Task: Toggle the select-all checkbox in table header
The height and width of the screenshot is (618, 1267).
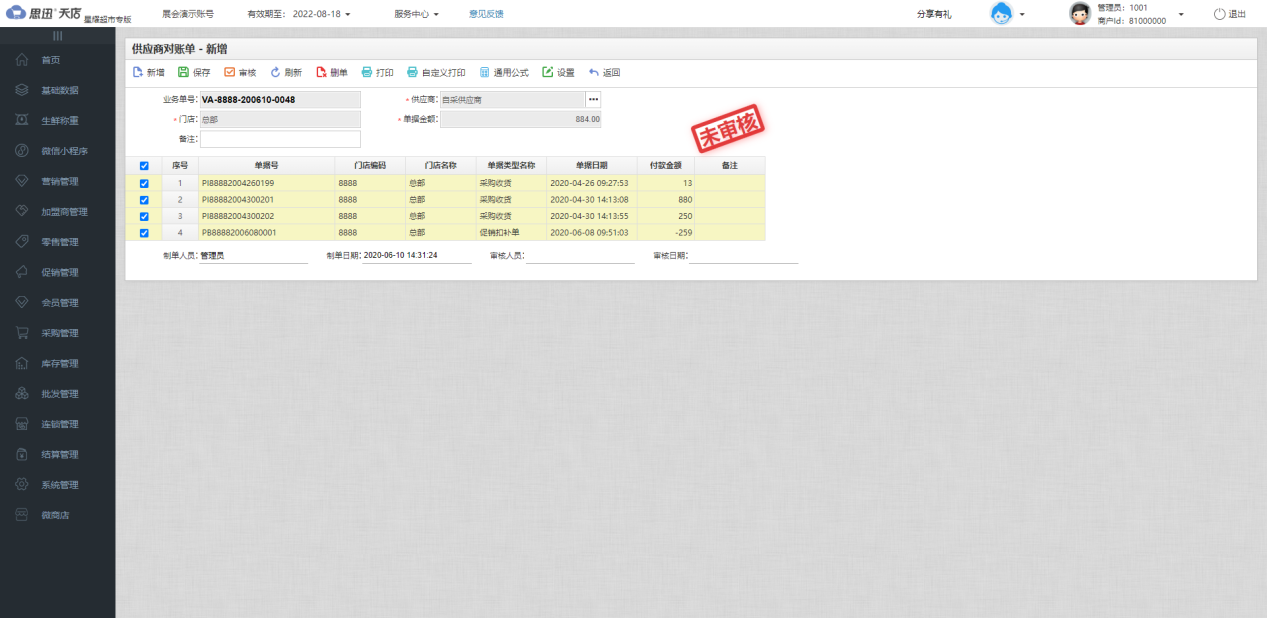Action: tap(144, 166)
